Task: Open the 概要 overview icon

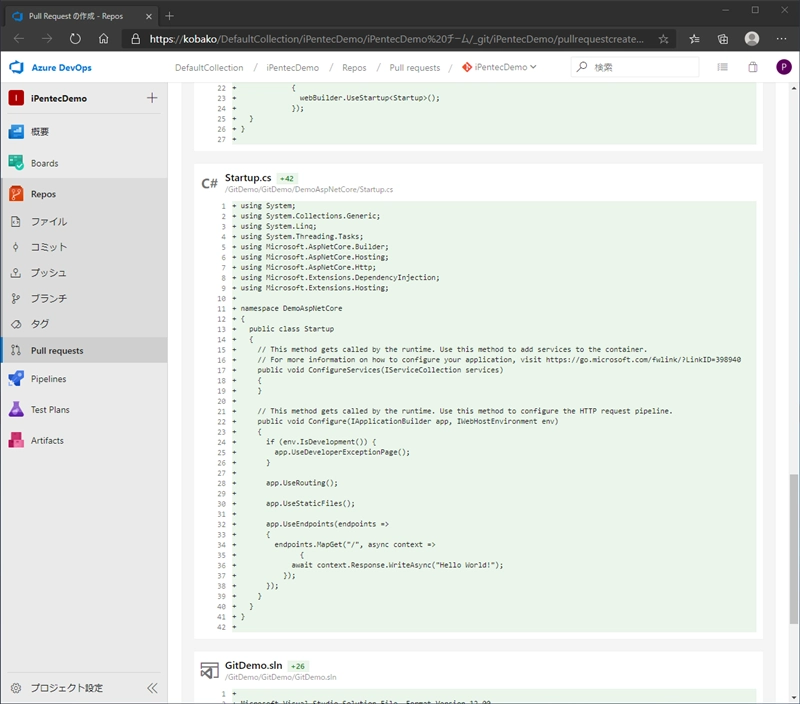Action: click(16, 132)
